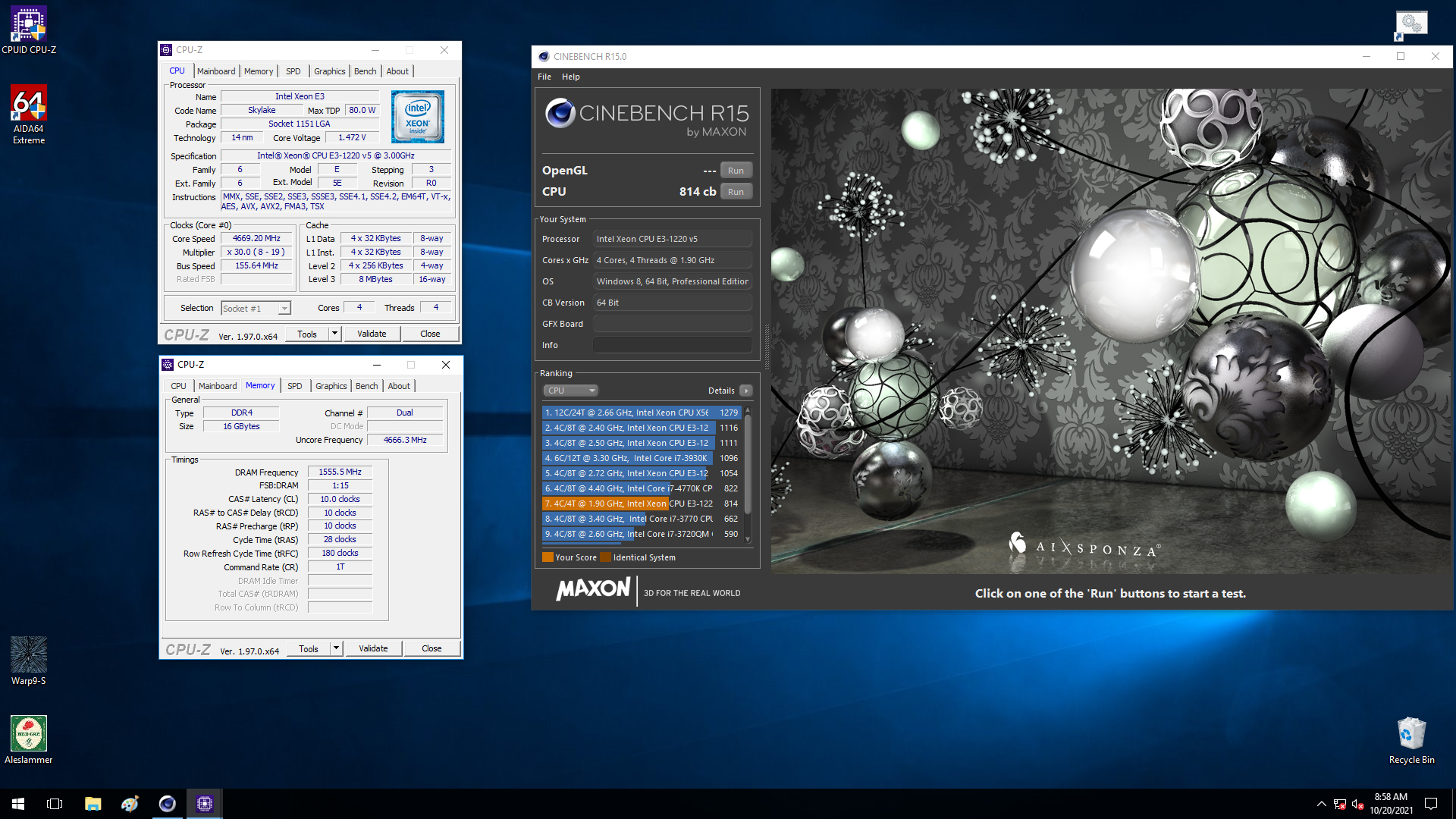This screenshot has width=1456, height=819.
Task: Switch to Memory tab in top CPU-Z
Action: (x=259, y=71)
